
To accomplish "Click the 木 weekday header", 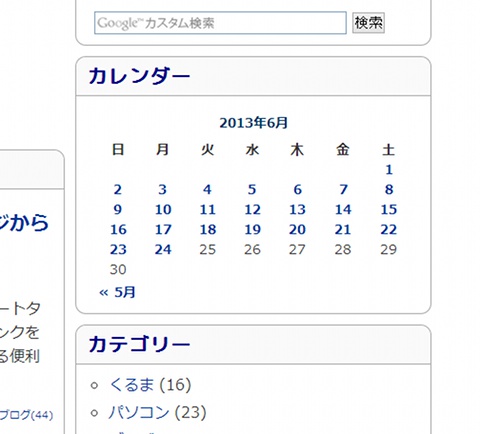I will [297, 150].
